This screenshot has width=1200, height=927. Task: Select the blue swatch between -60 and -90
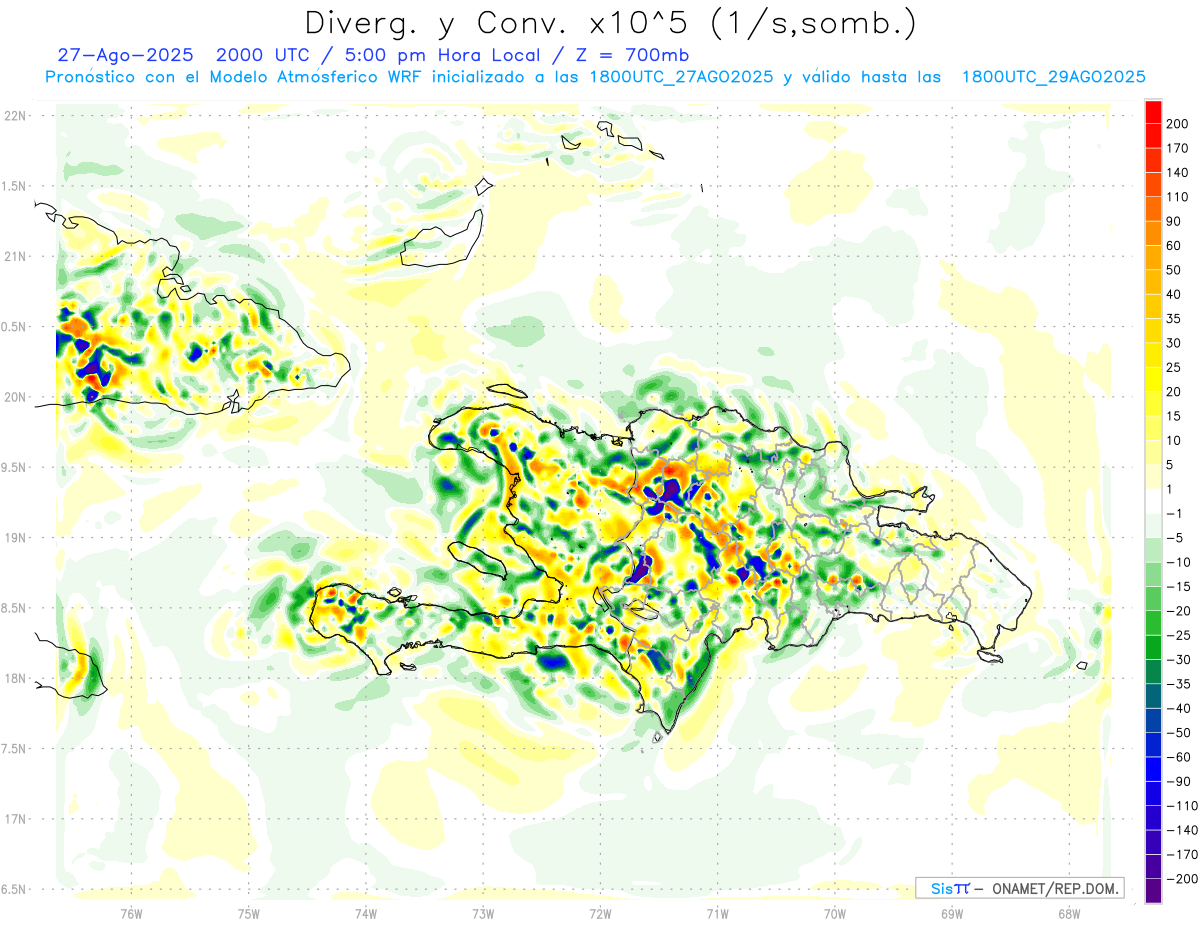tap(1153, 769)
